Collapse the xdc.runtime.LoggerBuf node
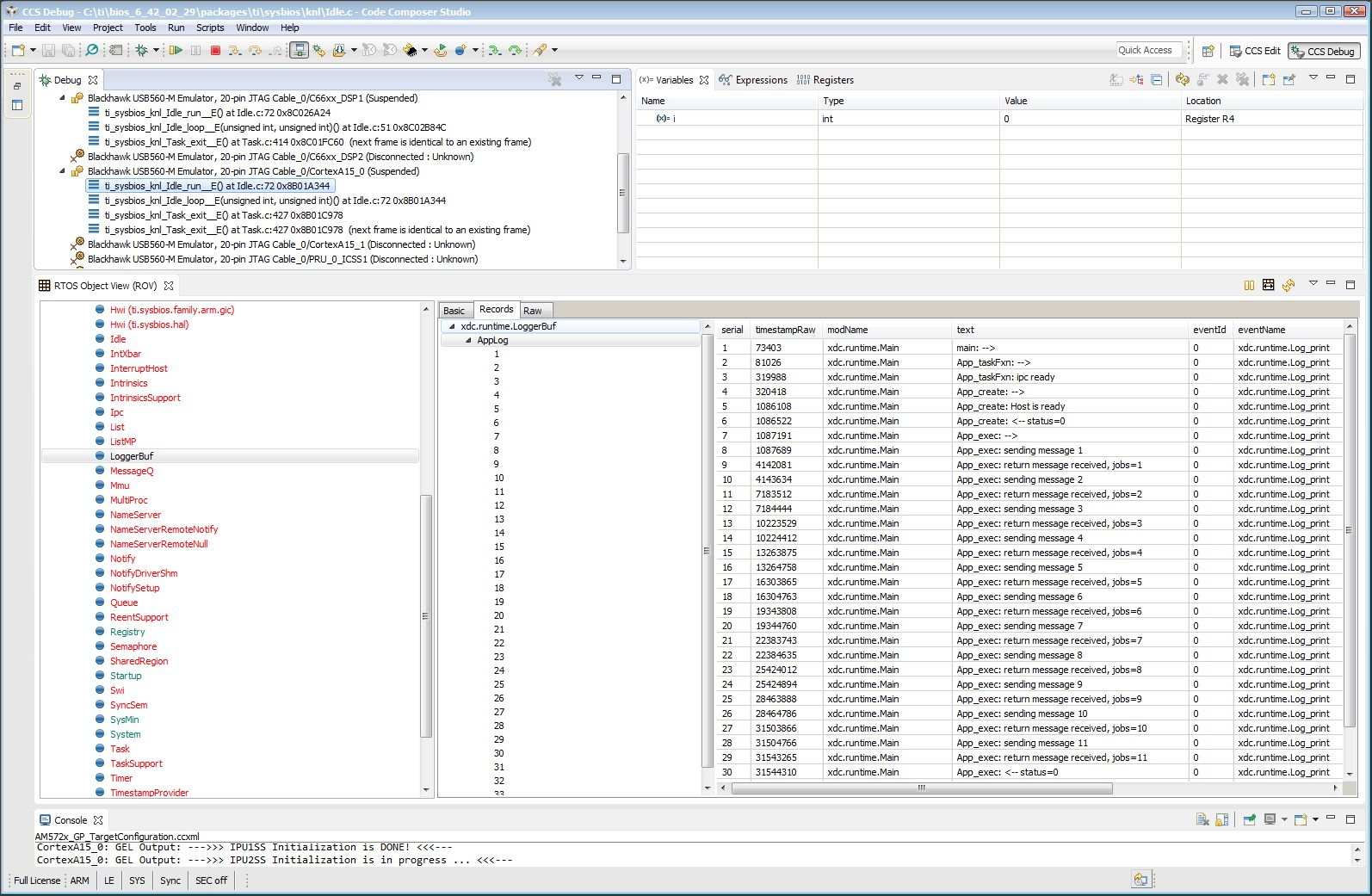This screenshot has width=1372, height=896. (452, 327)
